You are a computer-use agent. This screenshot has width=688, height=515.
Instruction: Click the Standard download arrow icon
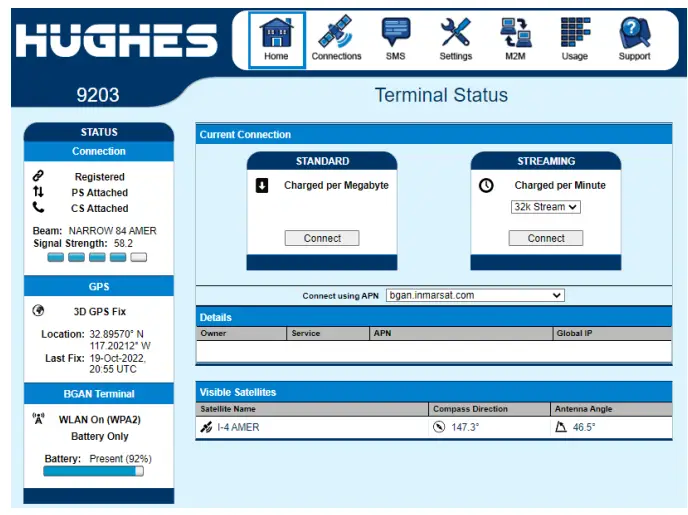[262, 186]
